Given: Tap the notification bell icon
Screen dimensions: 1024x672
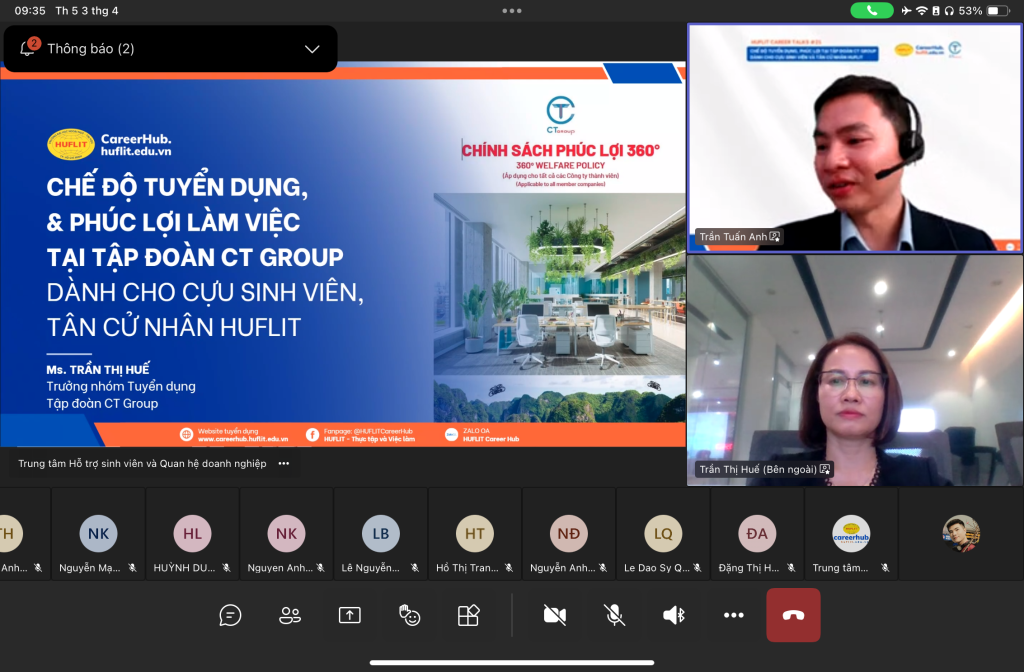Looking at the screenshot, I should point(28,48).
